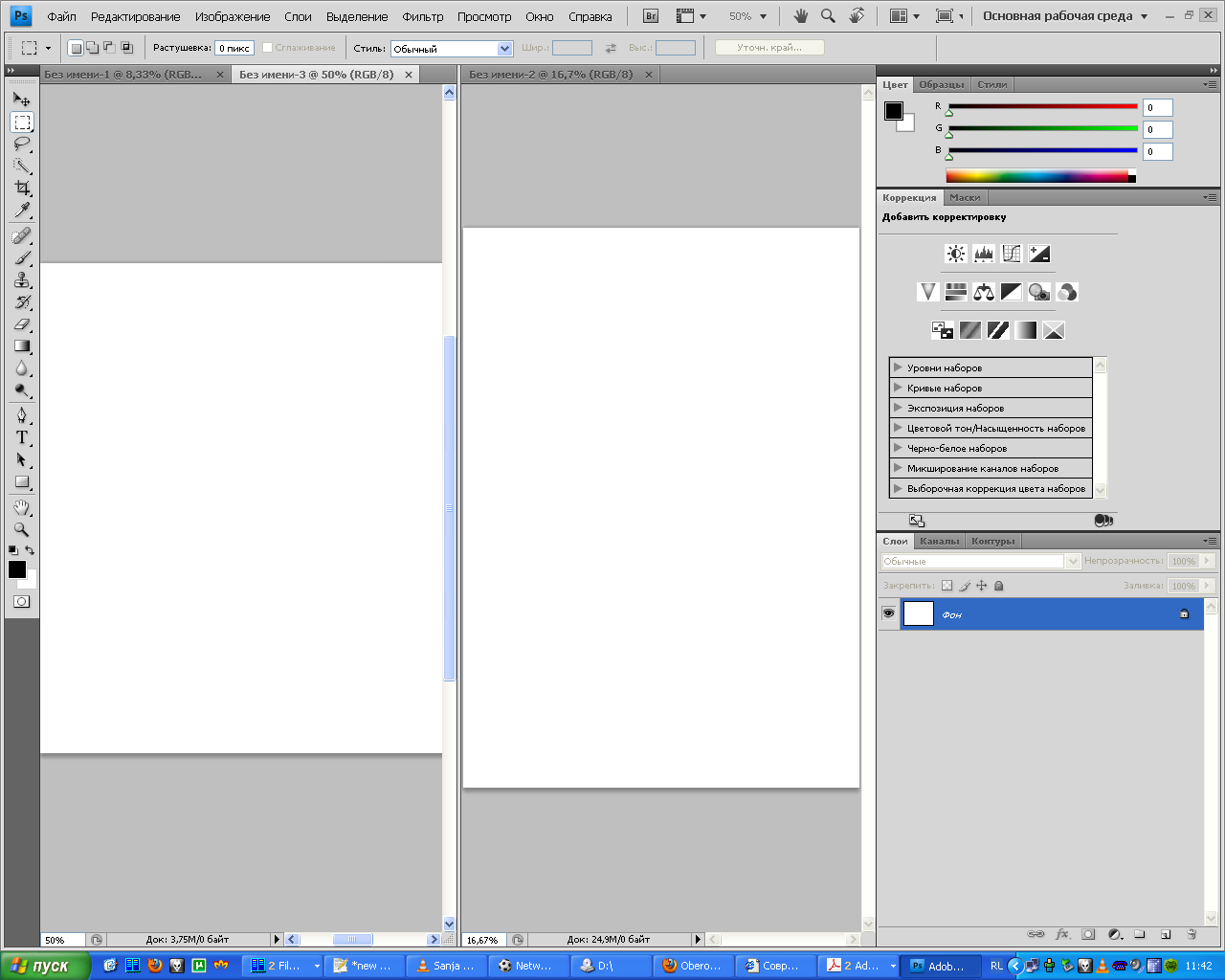Open the Фильтр menu
The height and width of the screenshot is (980, 1225).
pyautogui.click(x=422, y=16)
